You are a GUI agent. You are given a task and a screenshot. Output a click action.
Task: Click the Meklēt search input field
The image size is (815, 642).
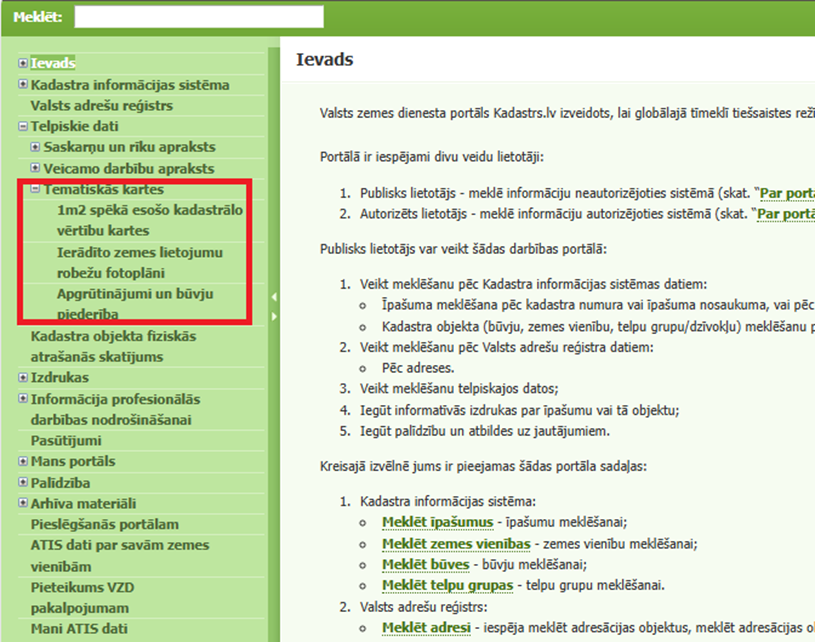(x=199, y=17)
